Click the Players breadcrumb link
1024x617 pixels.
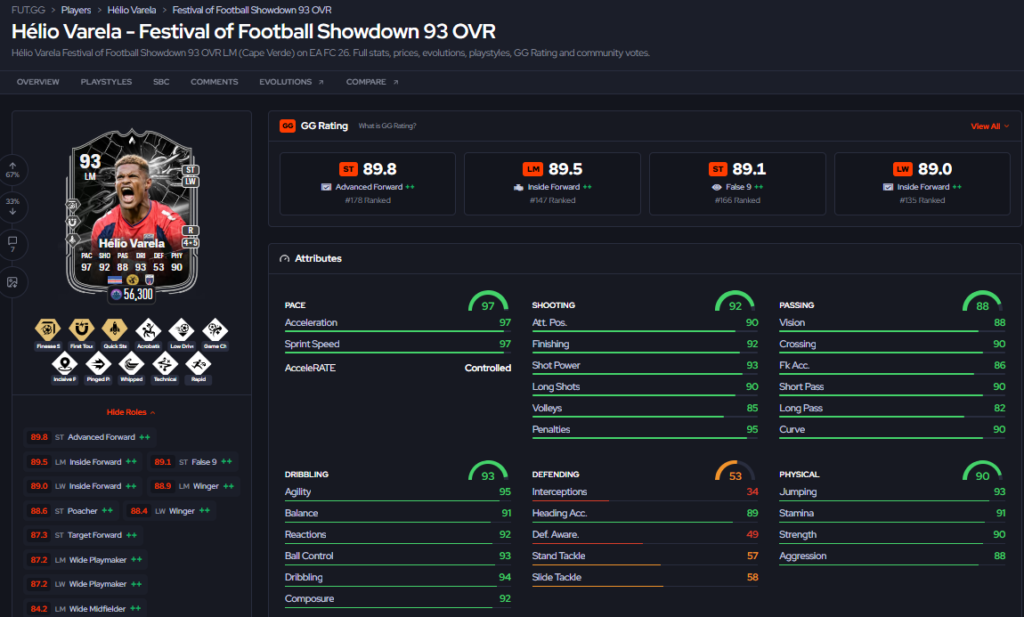(76, 10)
